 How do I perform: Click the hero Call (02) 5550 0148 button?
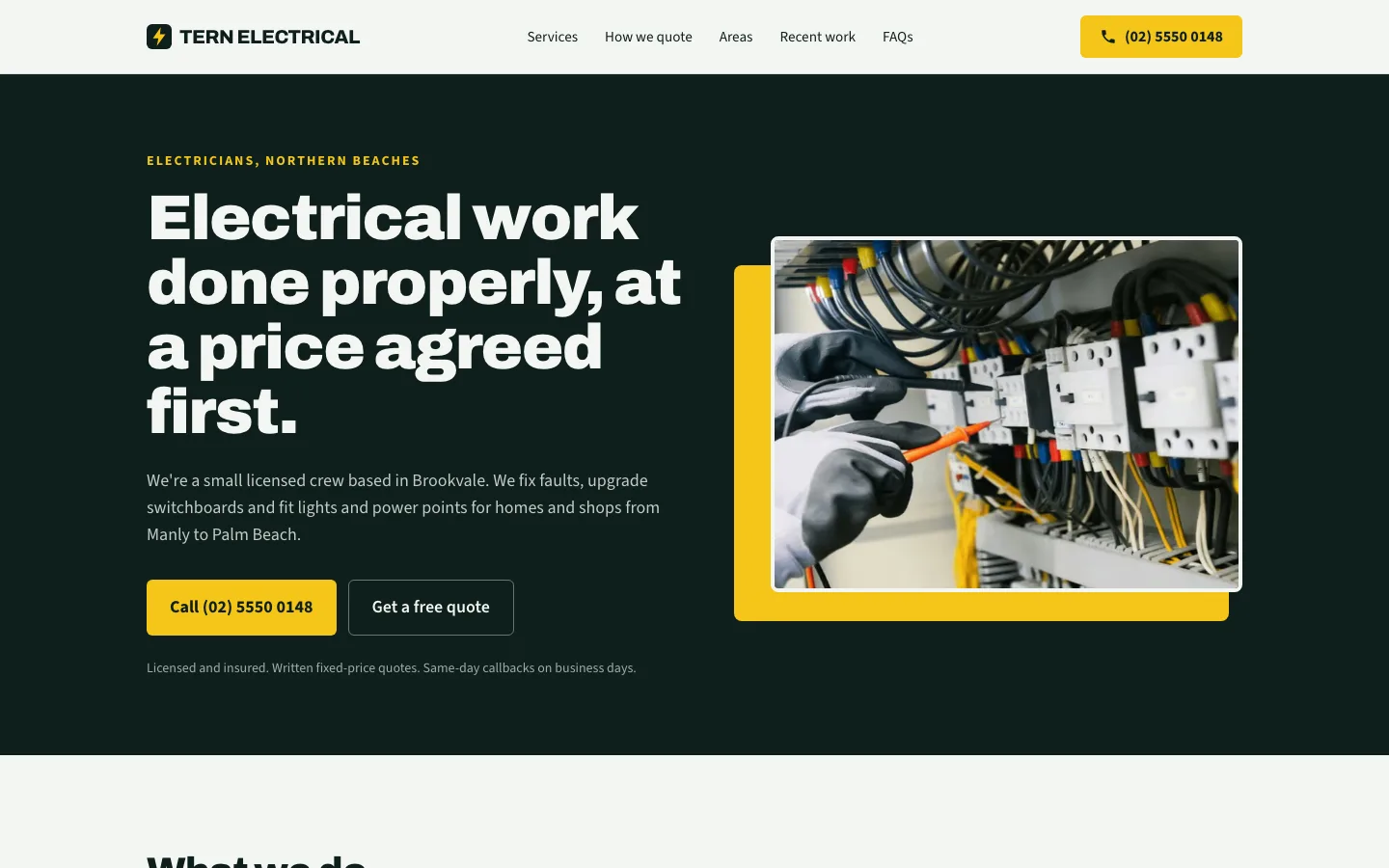(241, 608)
